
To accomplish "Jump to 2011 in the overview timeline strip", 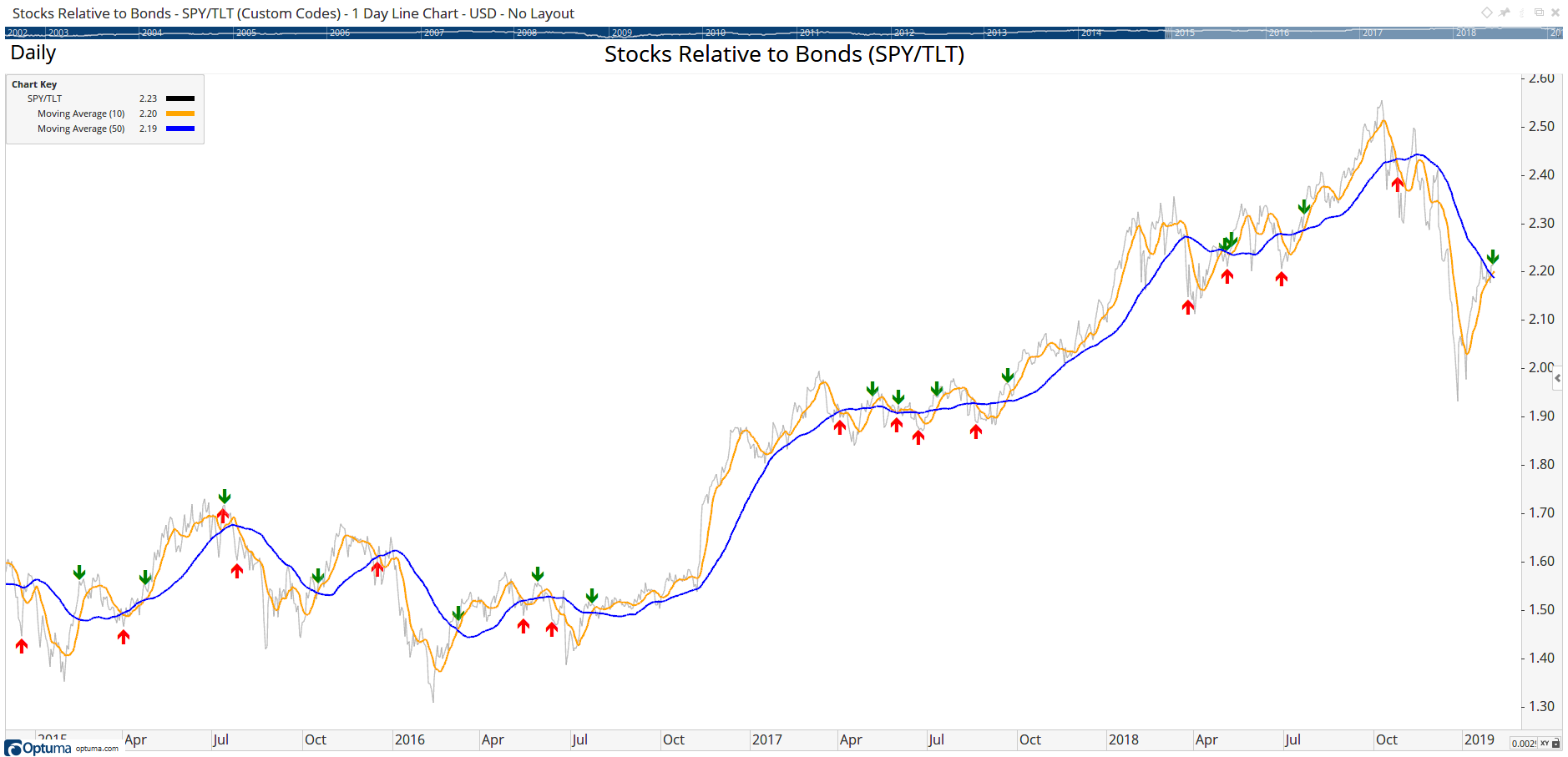I will pos(810,33).
